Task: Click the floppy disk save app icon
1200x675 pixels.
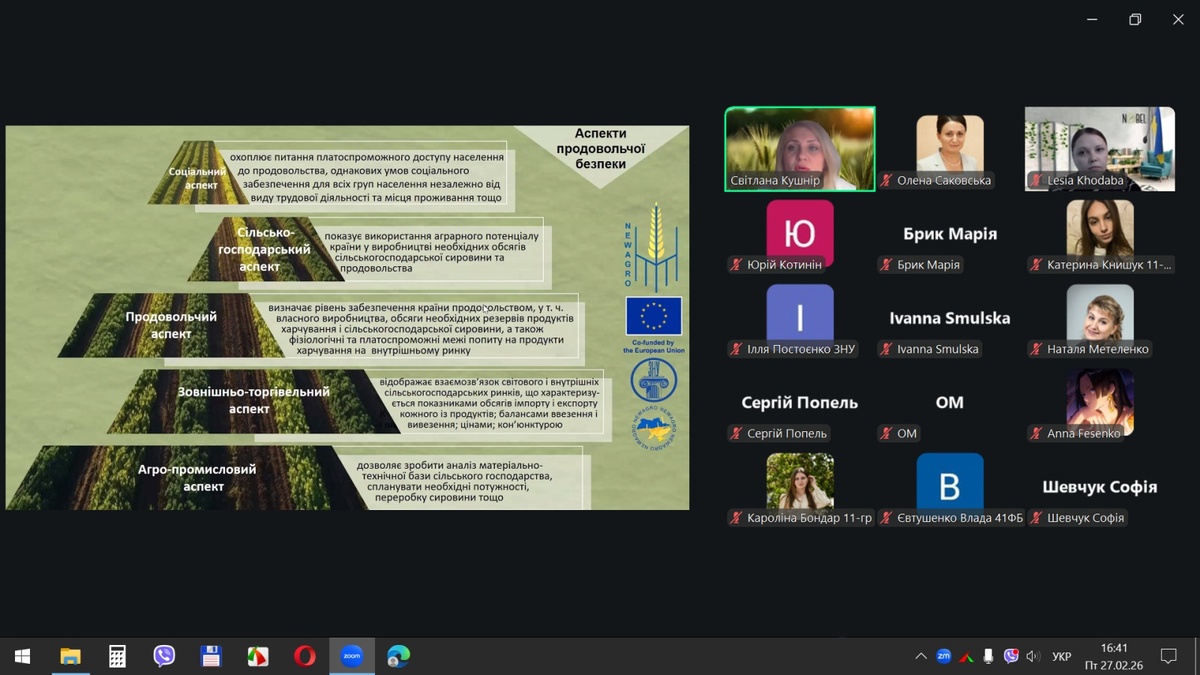Action: 211,656
